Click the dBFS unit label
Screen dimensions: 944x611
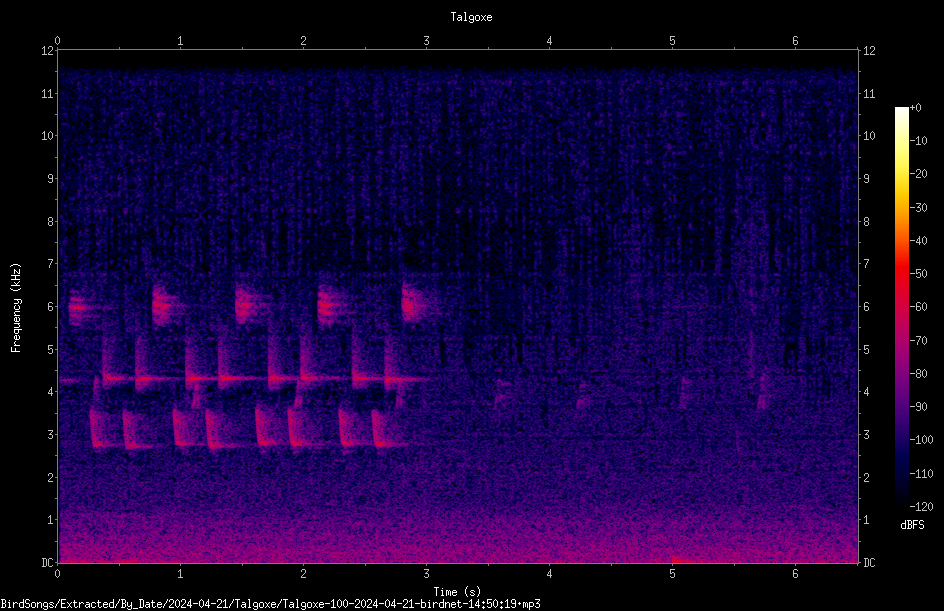[913, 526]
